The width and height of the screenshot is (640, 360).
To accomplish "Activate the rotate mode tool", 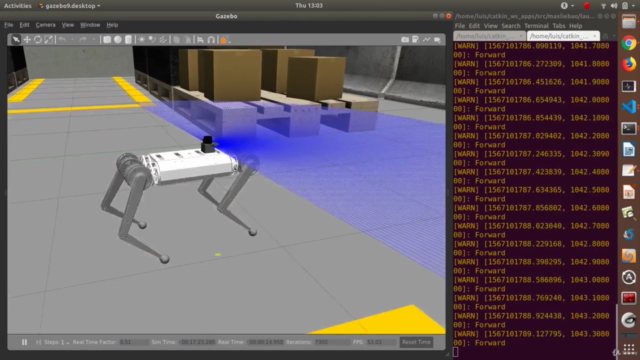I will coord(38,40).
